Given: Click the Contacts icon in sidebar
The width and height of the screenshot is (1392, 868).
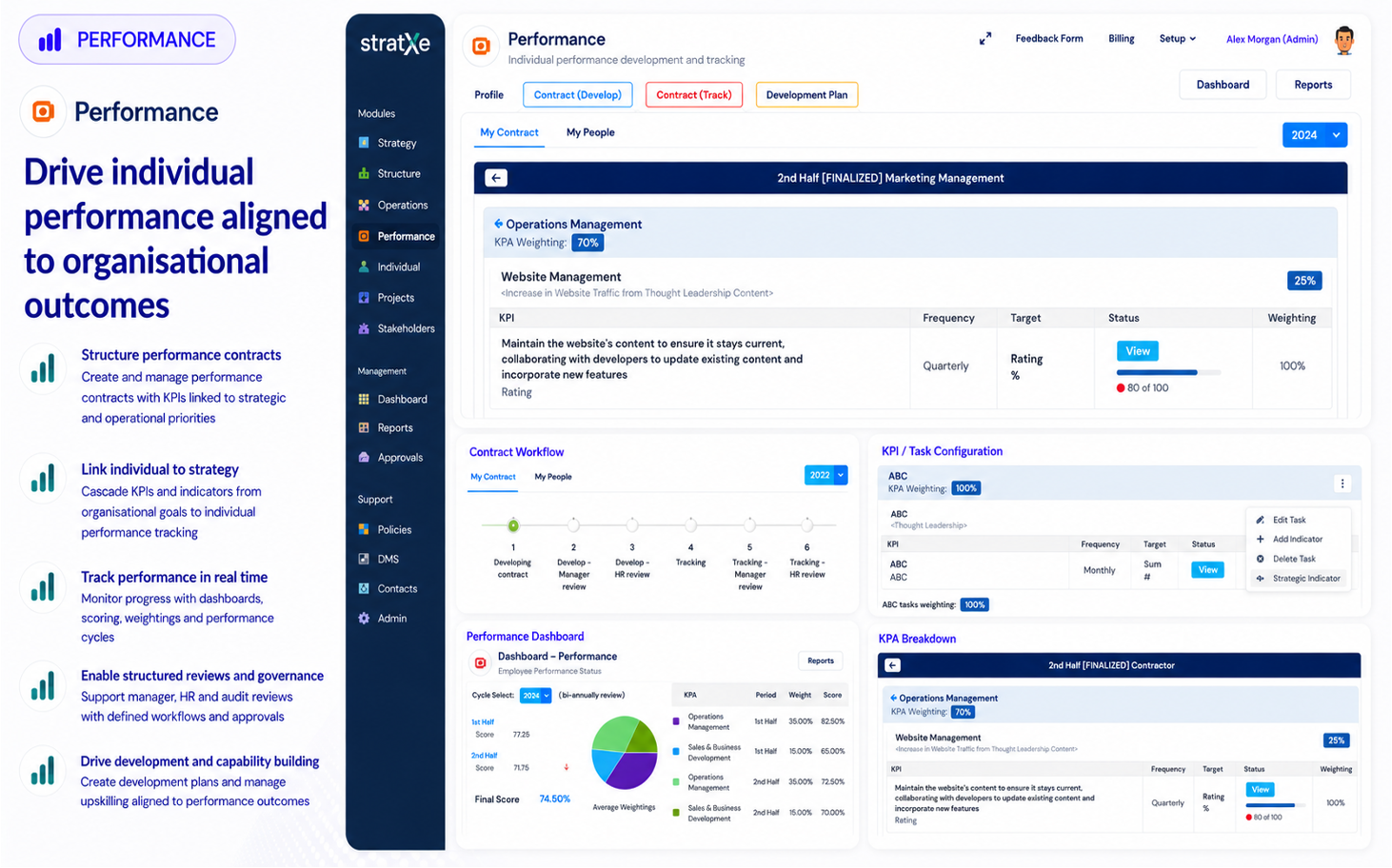Looking at the screenshot, I should click(x=364, y=588).
